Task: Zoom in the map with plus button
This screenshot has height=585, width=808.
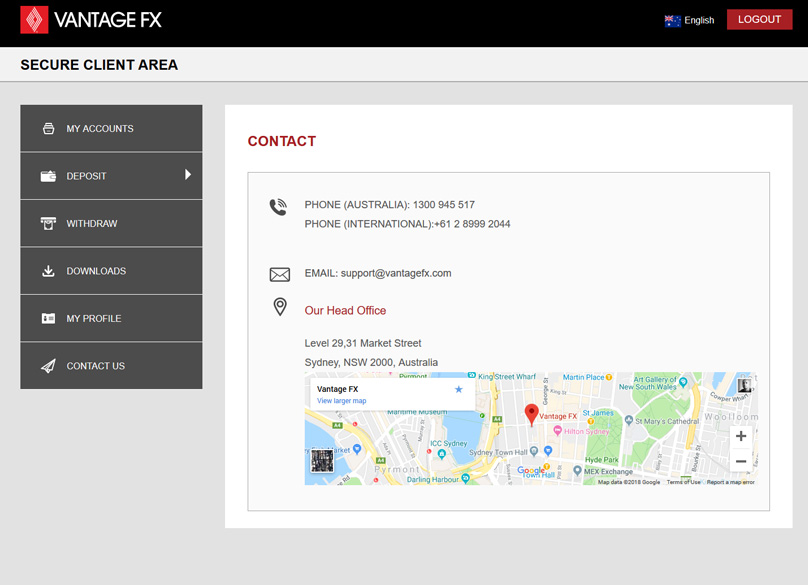Action: pos(741,436)
